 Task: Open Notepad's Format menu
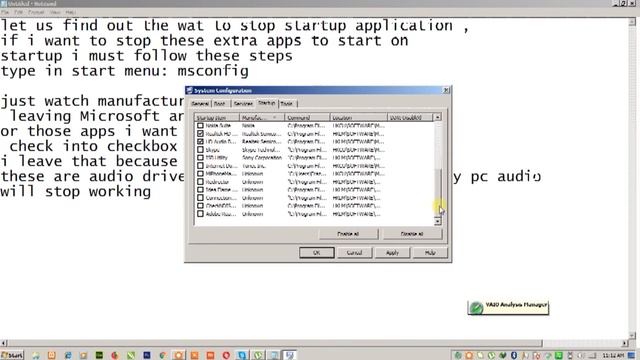[36, 12]
